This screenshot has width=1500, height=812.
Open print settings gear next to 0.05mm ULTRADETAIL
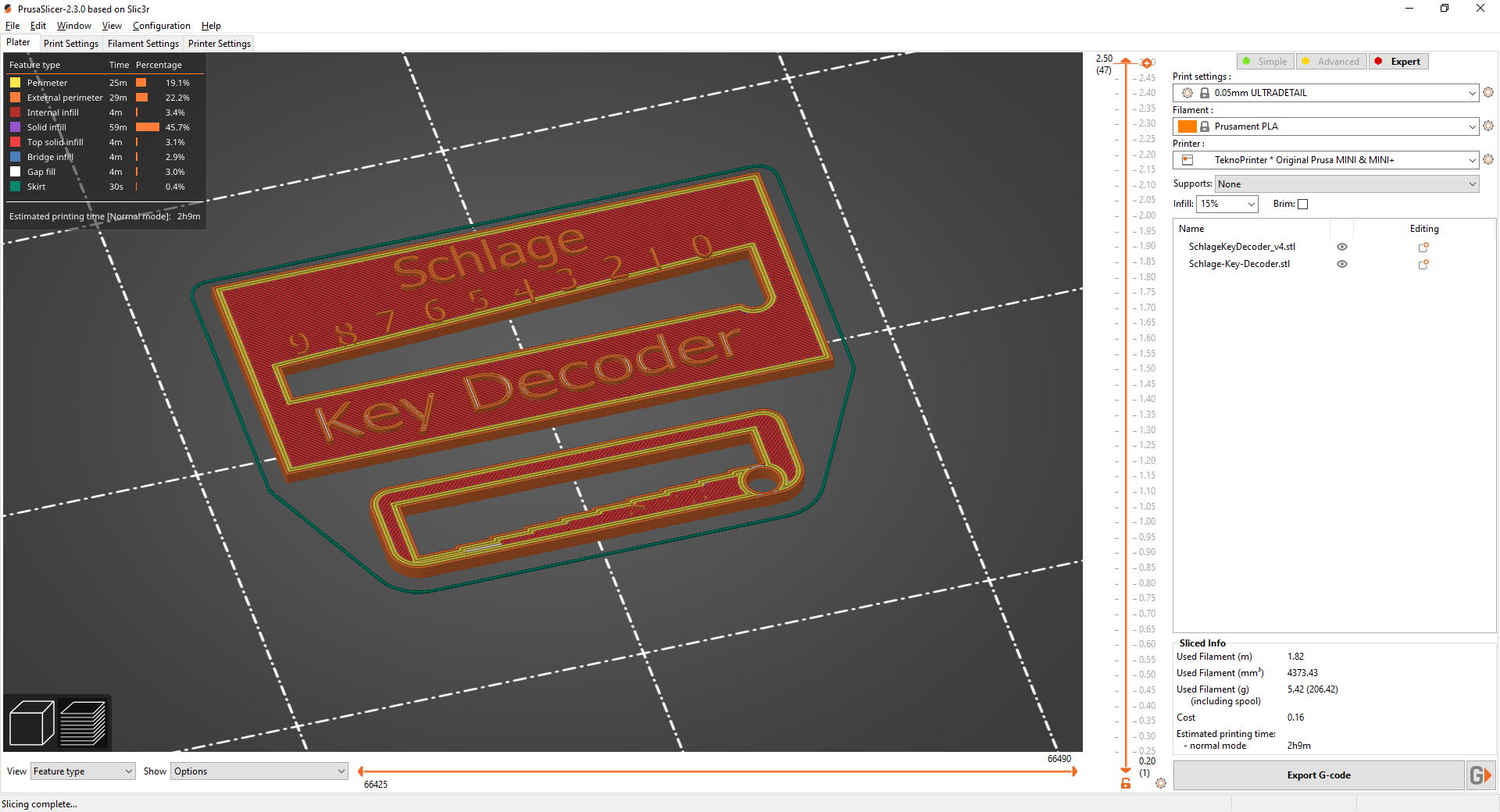click(1488, 92)
